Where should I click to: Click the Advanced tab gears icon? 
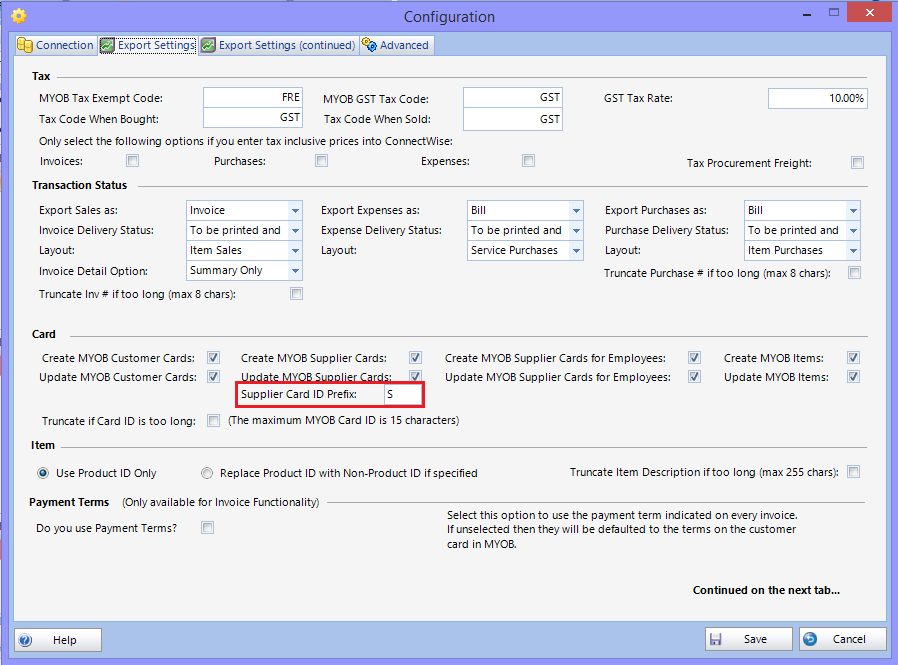pos(369,45)
